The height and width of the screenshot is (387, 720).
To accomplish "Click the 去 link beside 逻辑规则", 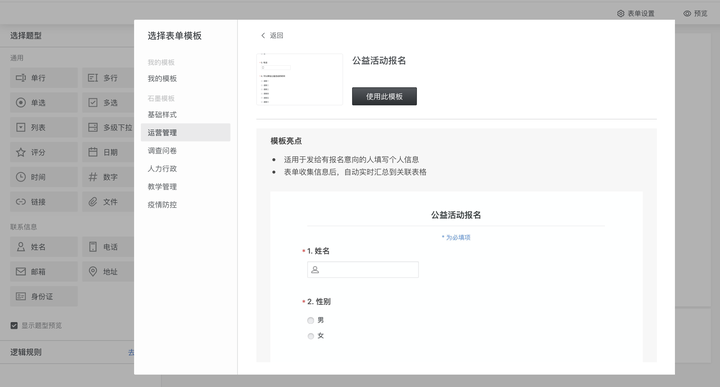I will [131, 353].
